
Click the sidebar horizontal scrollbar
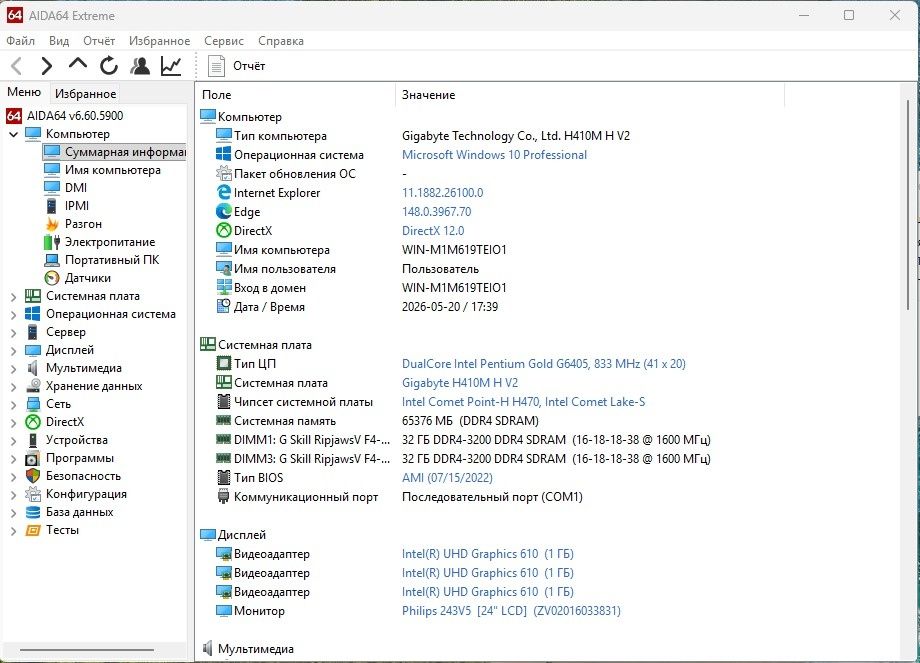tap(87, 650)
